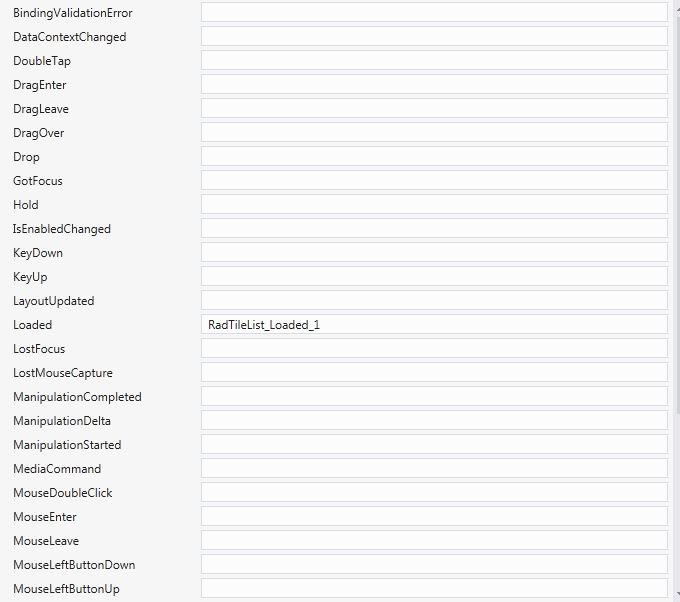The width and height of the screenshot is (680, 602).
Task: Click the LayoutUpdated event field
Action: point(434,300)
